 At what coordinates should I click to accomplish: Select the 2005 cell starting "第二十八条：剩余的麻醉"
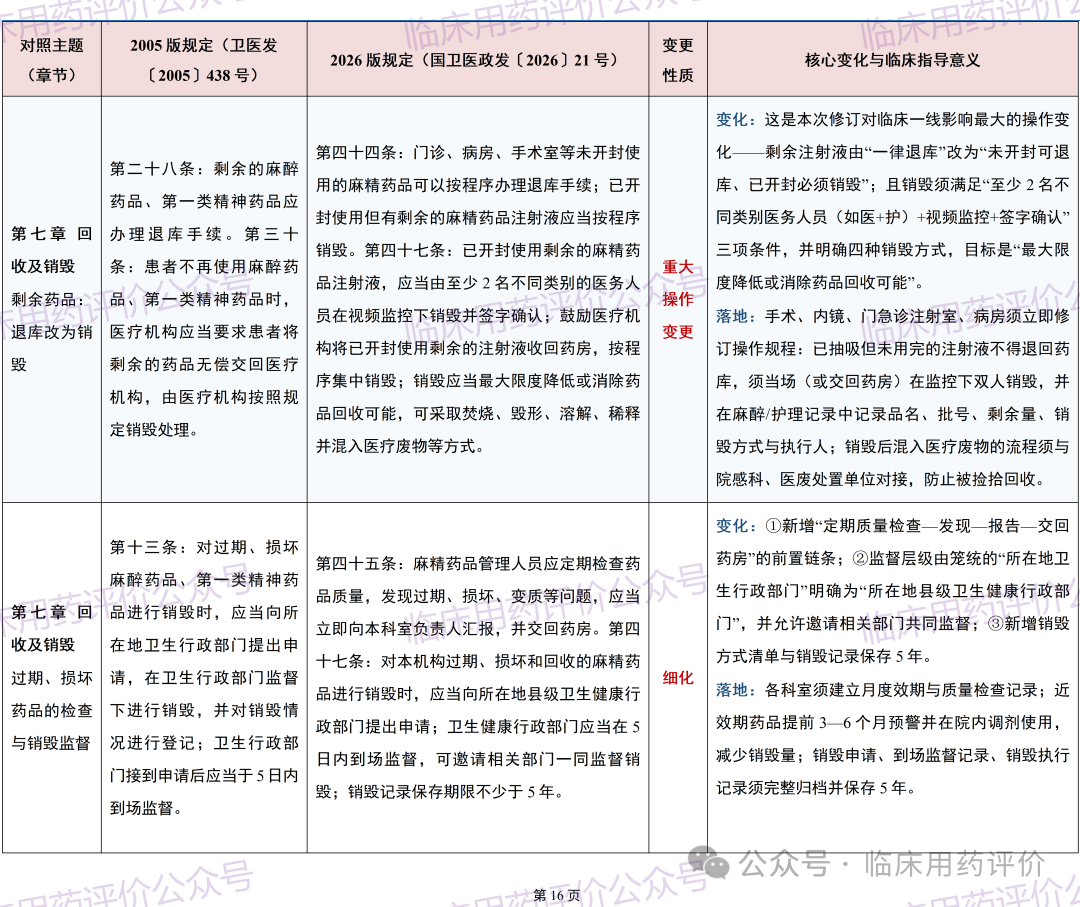pyautogui.click(x=204, y=299)
